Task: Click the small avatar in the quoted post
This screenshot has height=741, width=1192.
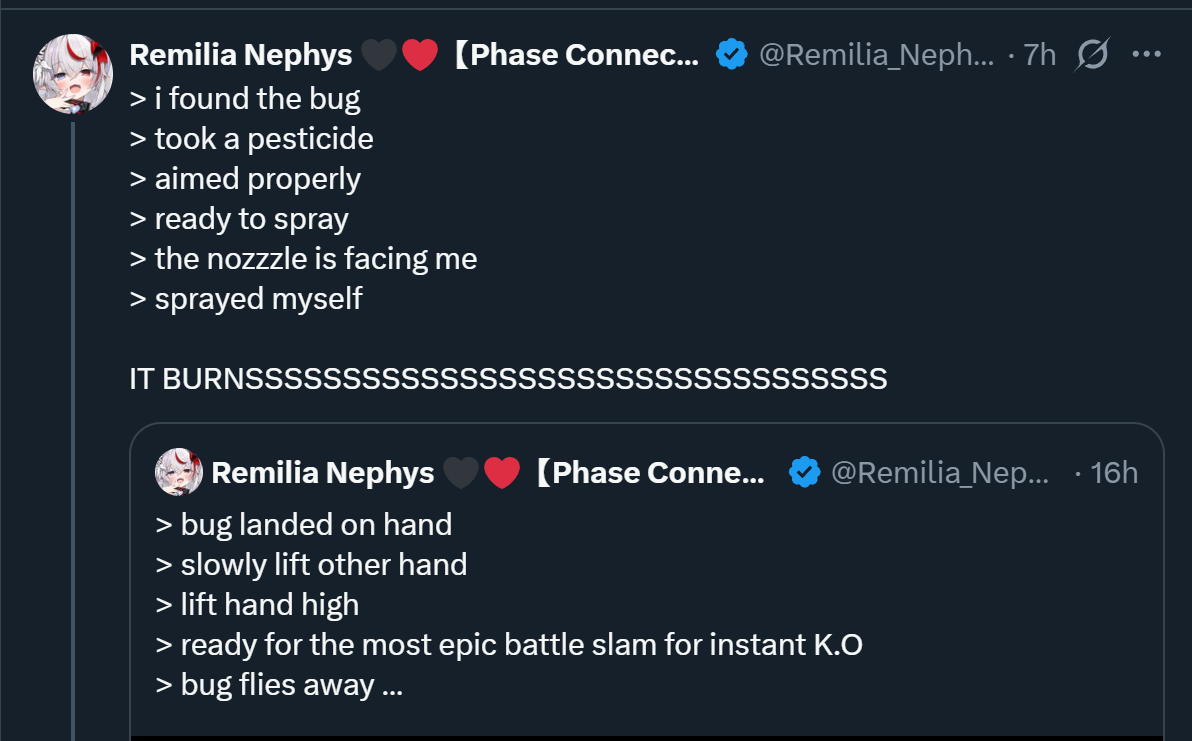Action: [179, 472]
